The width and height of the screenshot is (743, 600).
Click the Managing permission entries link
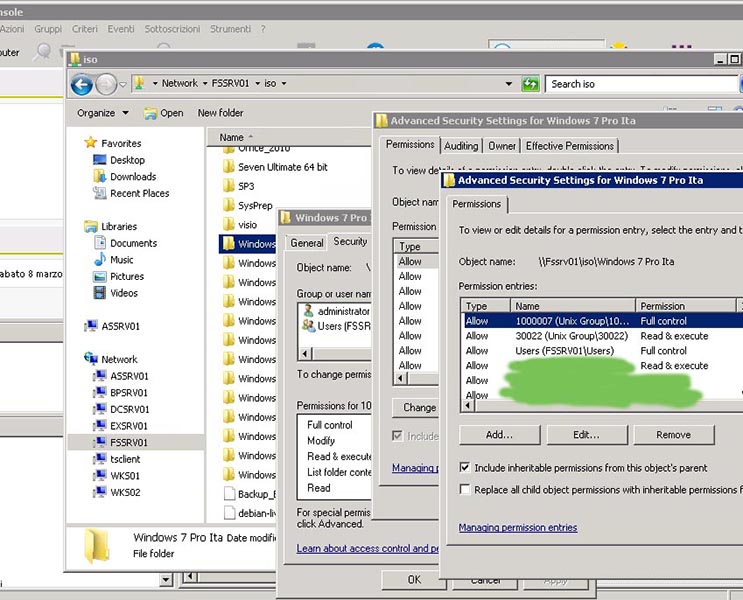tap(517, 527)
